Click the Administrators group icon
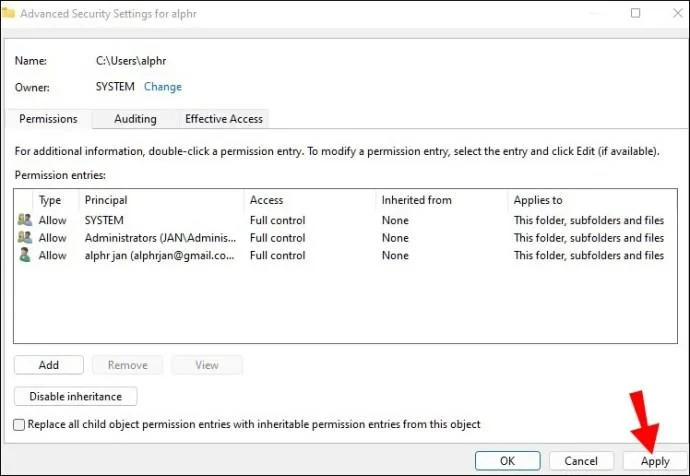690x476 pixels. [x=25, y=237]
